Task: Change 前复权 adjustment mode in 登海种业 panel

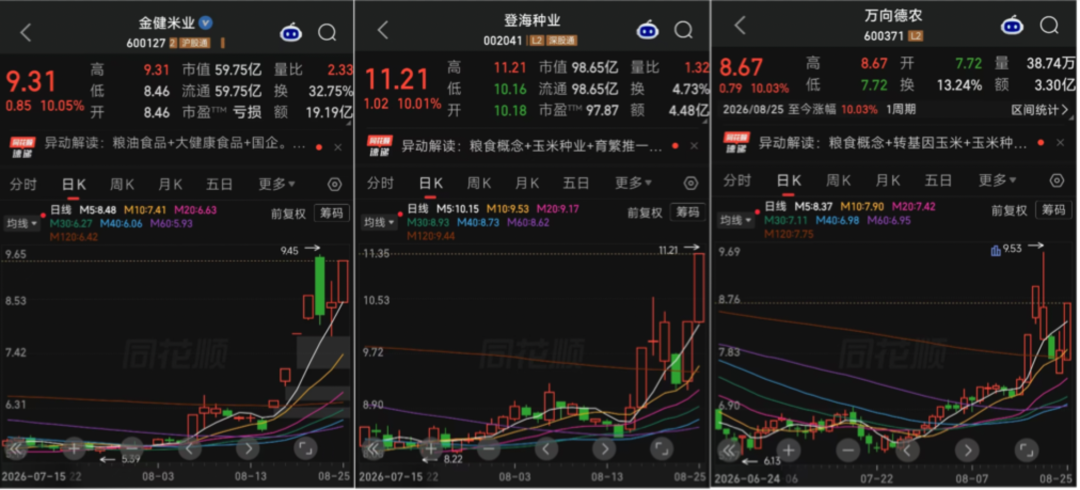Action: [645, 212]
